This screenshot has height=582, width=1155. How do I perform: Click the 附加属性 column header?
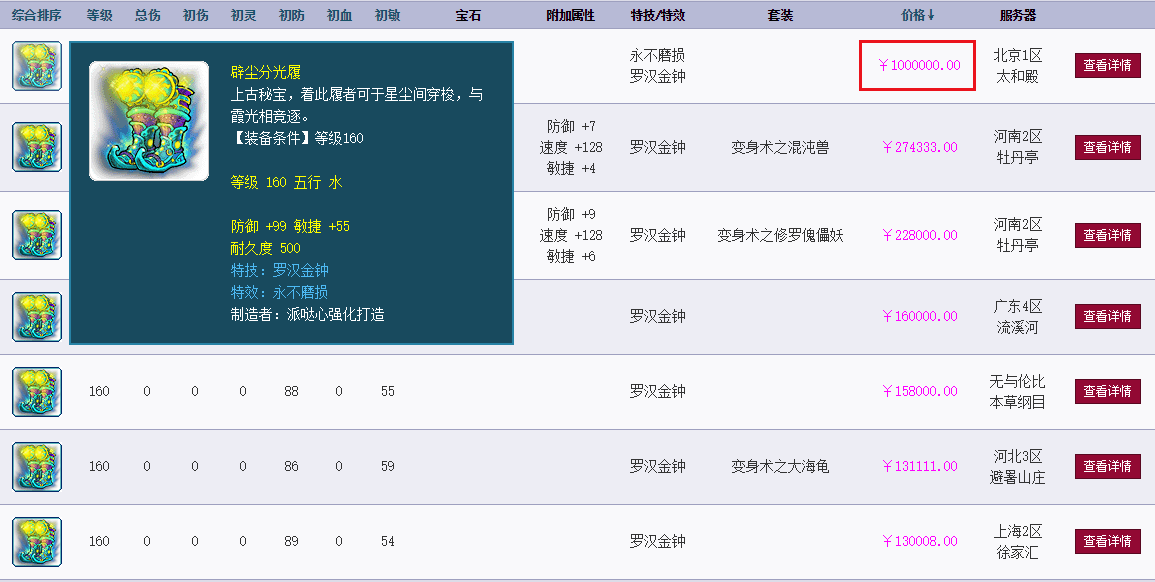571,15
